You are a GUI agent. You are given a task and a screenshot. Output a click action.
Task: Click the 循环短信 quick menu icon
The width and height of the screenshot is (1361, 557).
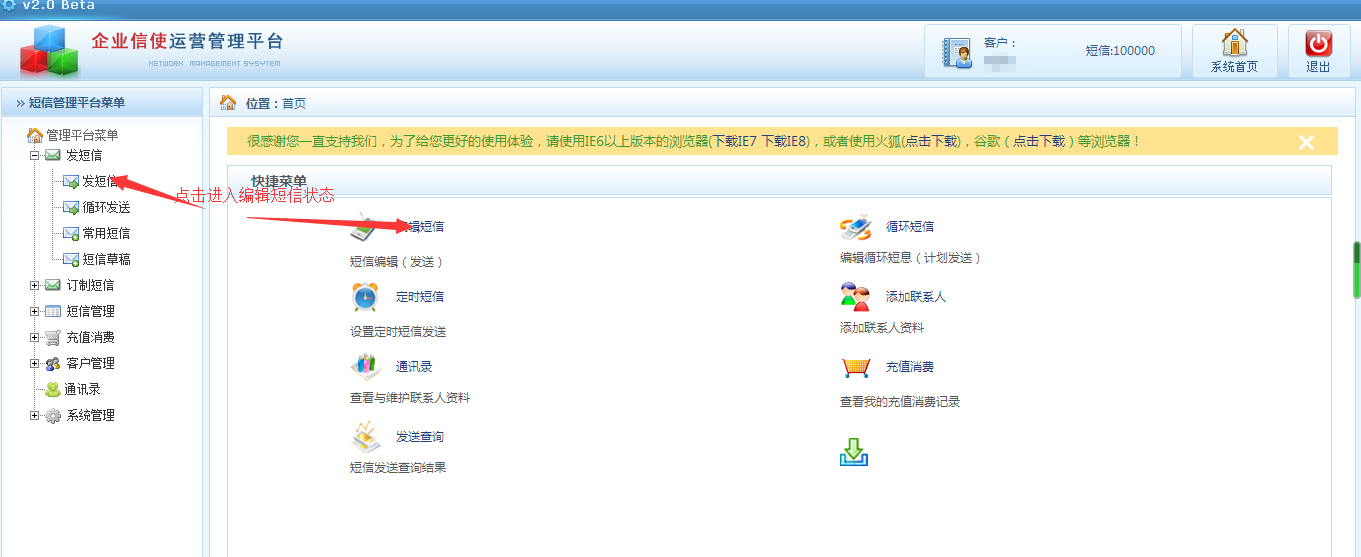coord(855,228)
